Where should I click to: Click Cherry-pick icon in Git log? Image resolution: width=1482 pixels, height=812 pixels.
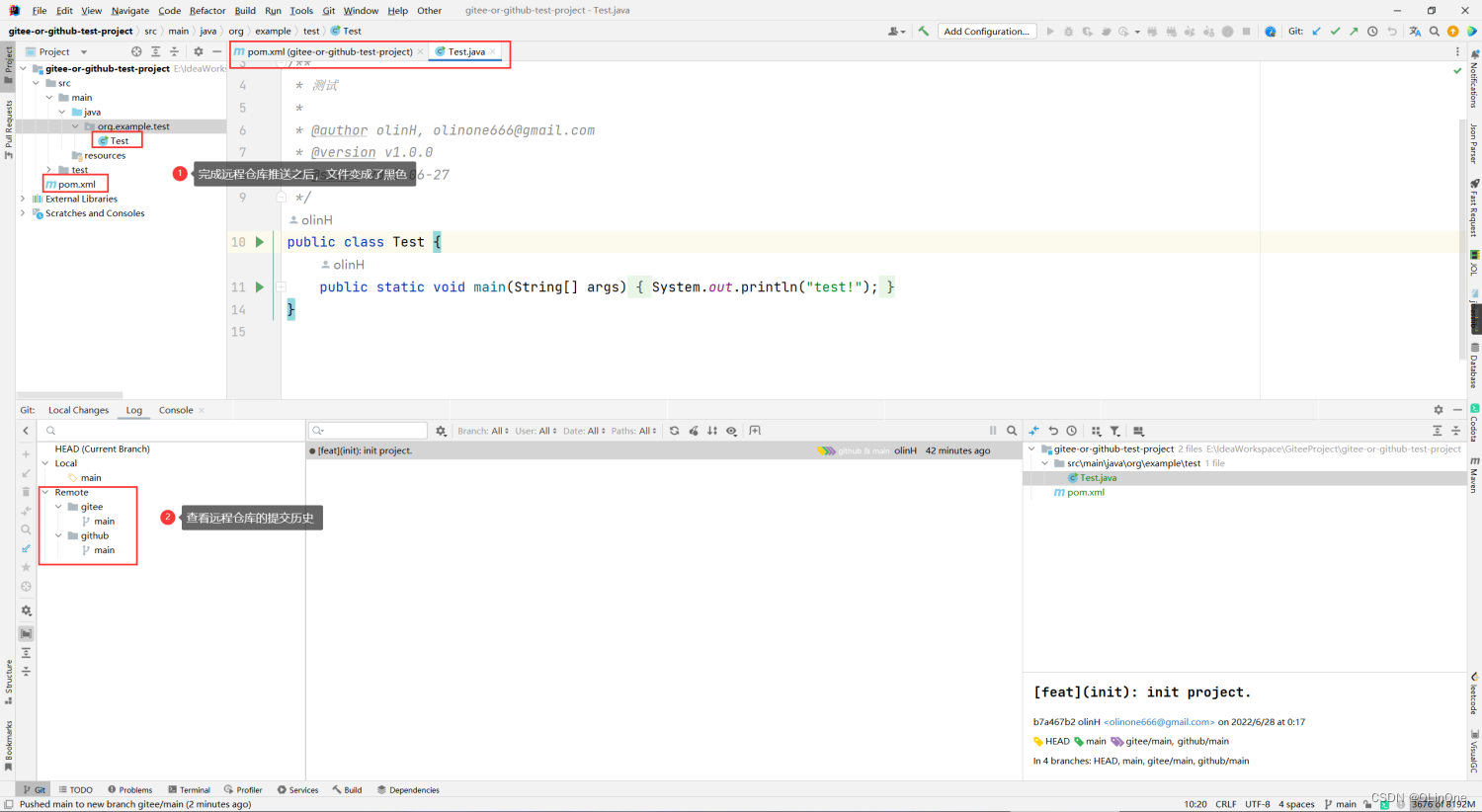tap(694, 431)
